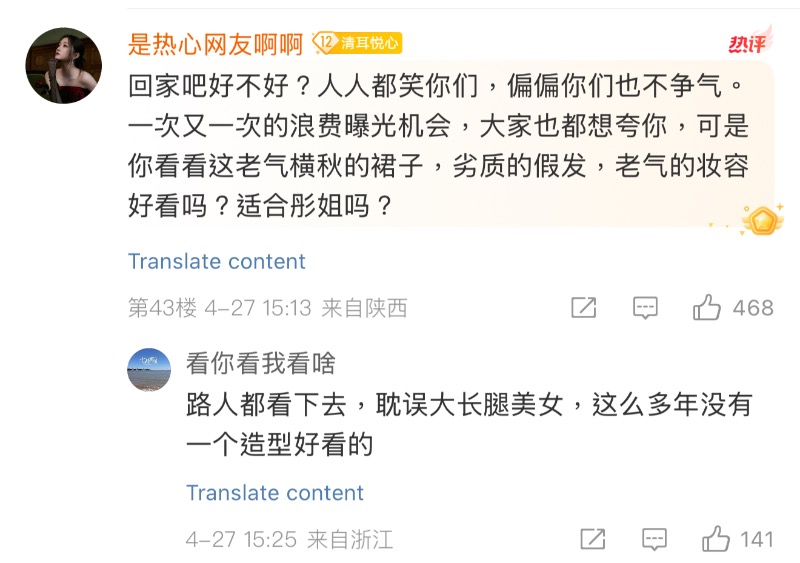Image resolution: width=800 pixels, height=563 pixels.
Task: Open the reply text starting with 路人都看下去
Action: 469,424
